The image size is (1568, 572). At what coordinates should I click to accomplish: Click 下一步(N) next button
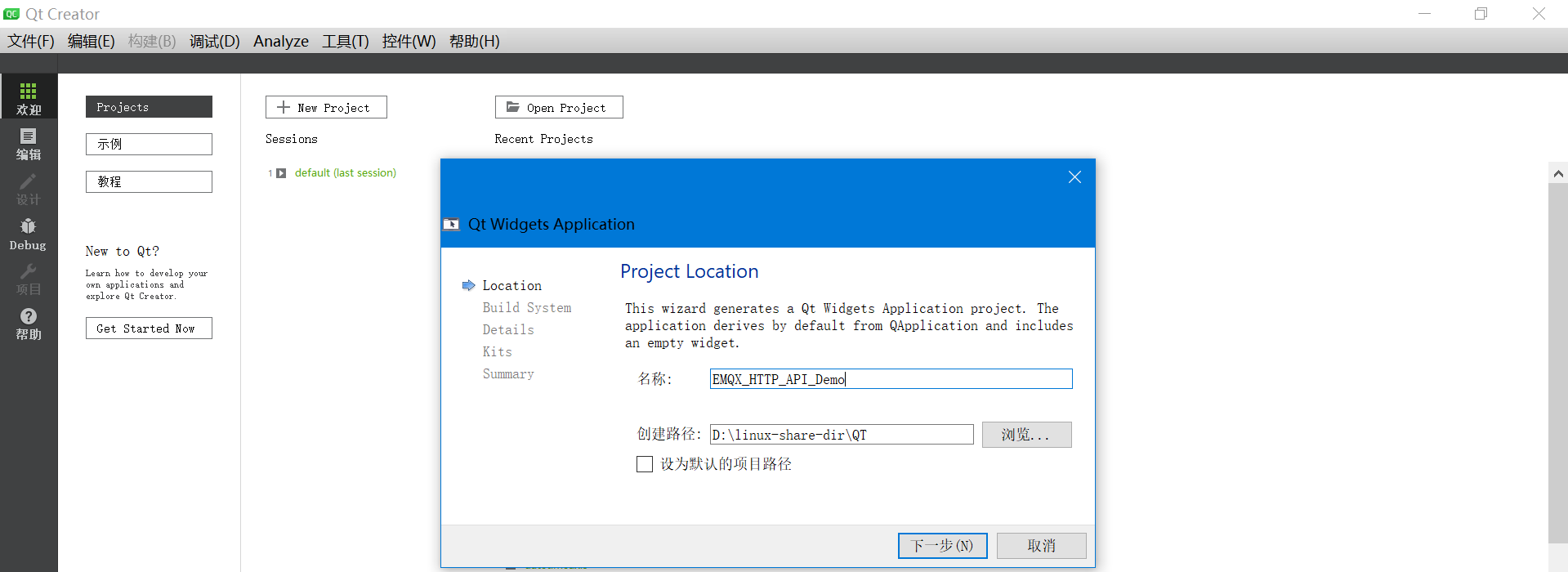pos(942,546)
